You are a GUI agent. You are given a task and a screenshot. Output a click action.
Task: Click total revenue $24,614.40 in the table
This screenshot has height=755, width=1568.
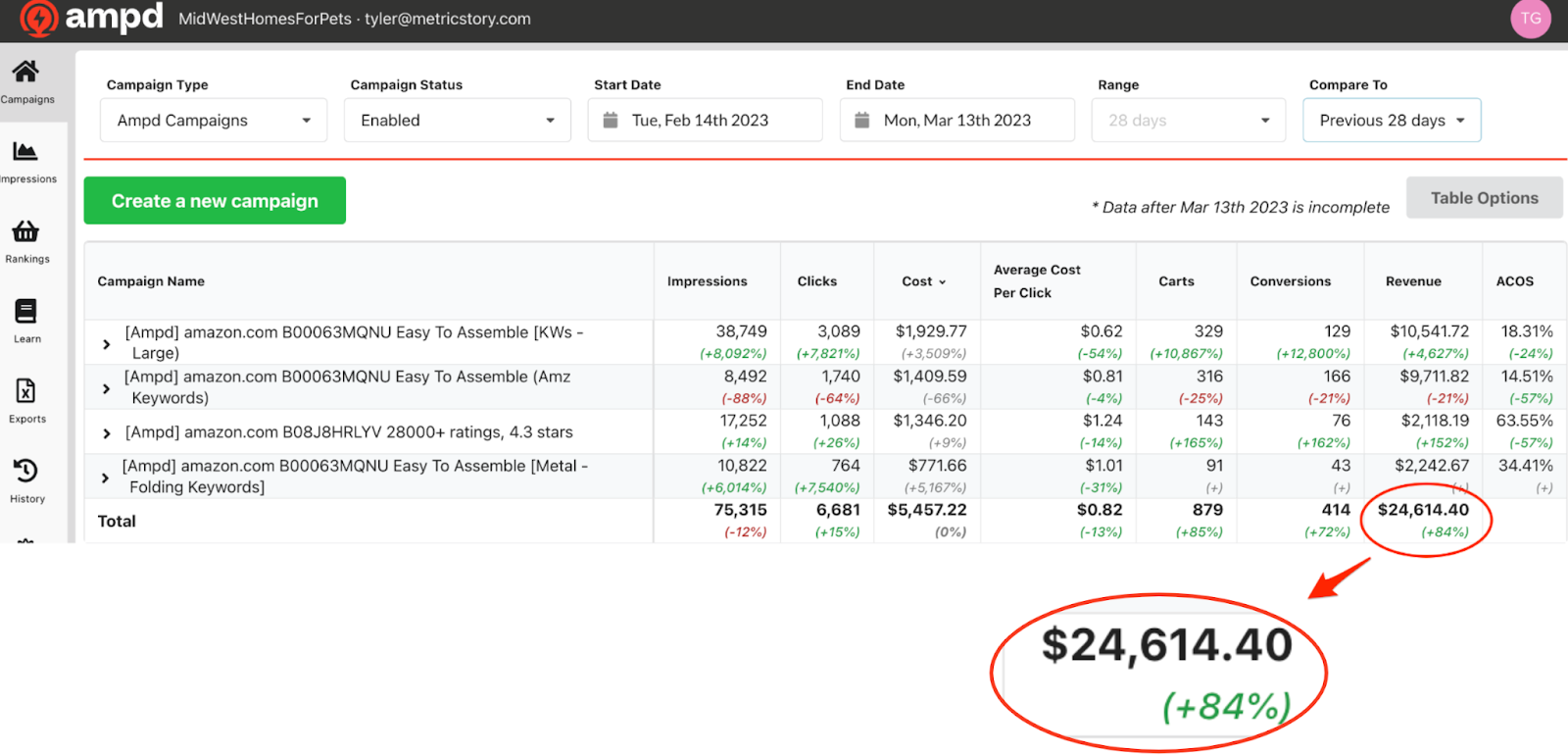[x=1423, y=510]
